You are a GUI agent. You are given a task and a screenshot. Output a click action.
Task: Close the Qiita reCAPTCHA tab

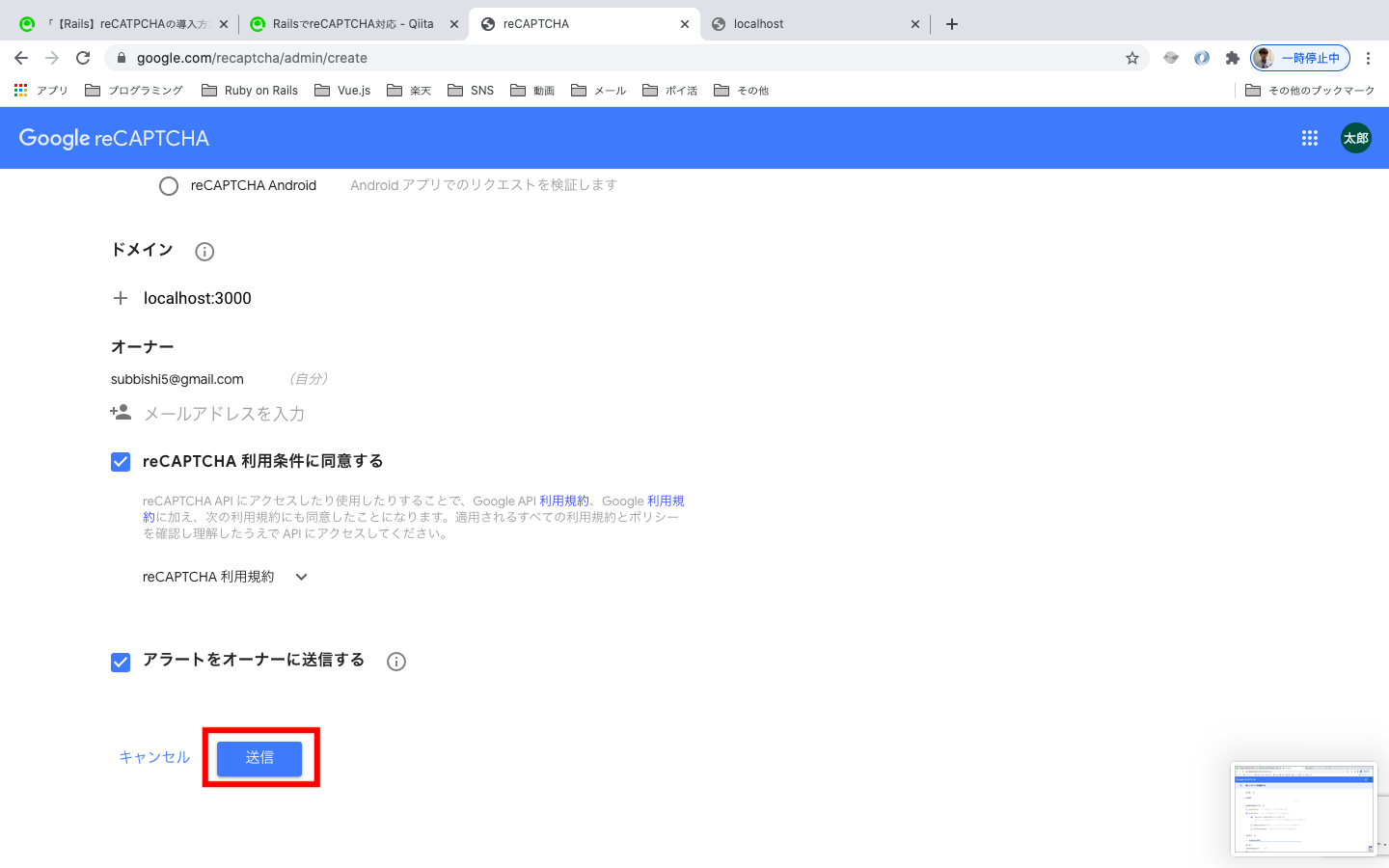(x=454, y=24)
